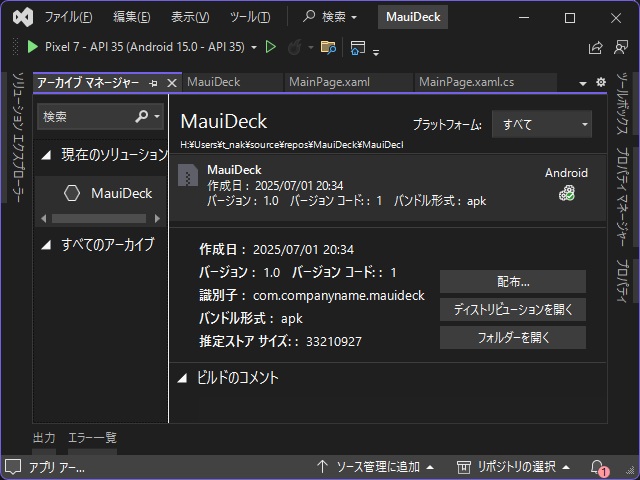
Task: Click the horizontal scrollbar thumb in the tree panel
Action: (99, 219)
